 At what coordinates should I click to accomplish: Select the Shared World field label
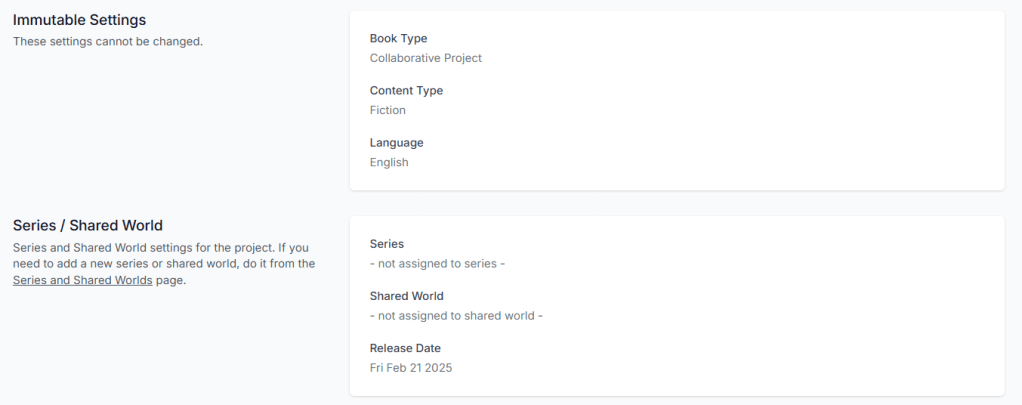pyautogui.click(x=406, y=296)
